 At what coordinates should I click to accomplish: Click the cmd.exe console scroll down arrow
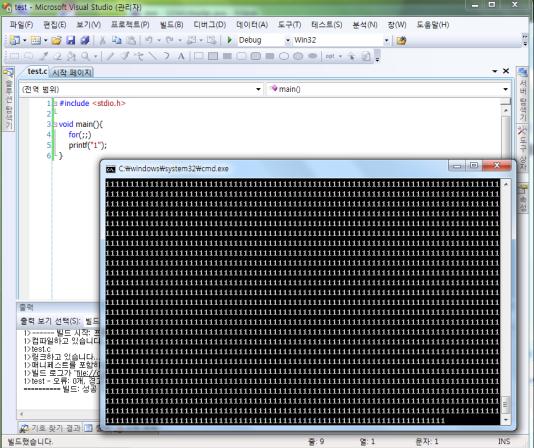[x=506, y=420]
